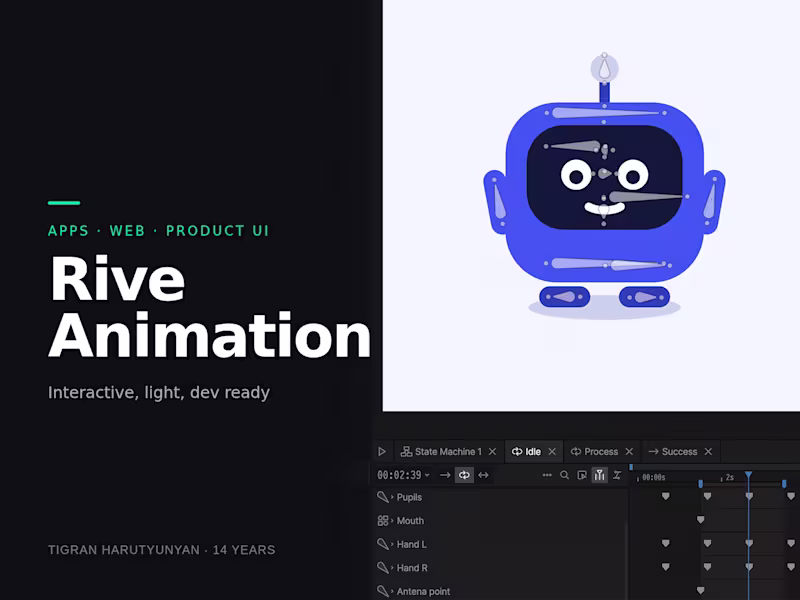Toggle loop playback mode
Image resolution: width=800 pixels, height=600 pixels.
464,475
